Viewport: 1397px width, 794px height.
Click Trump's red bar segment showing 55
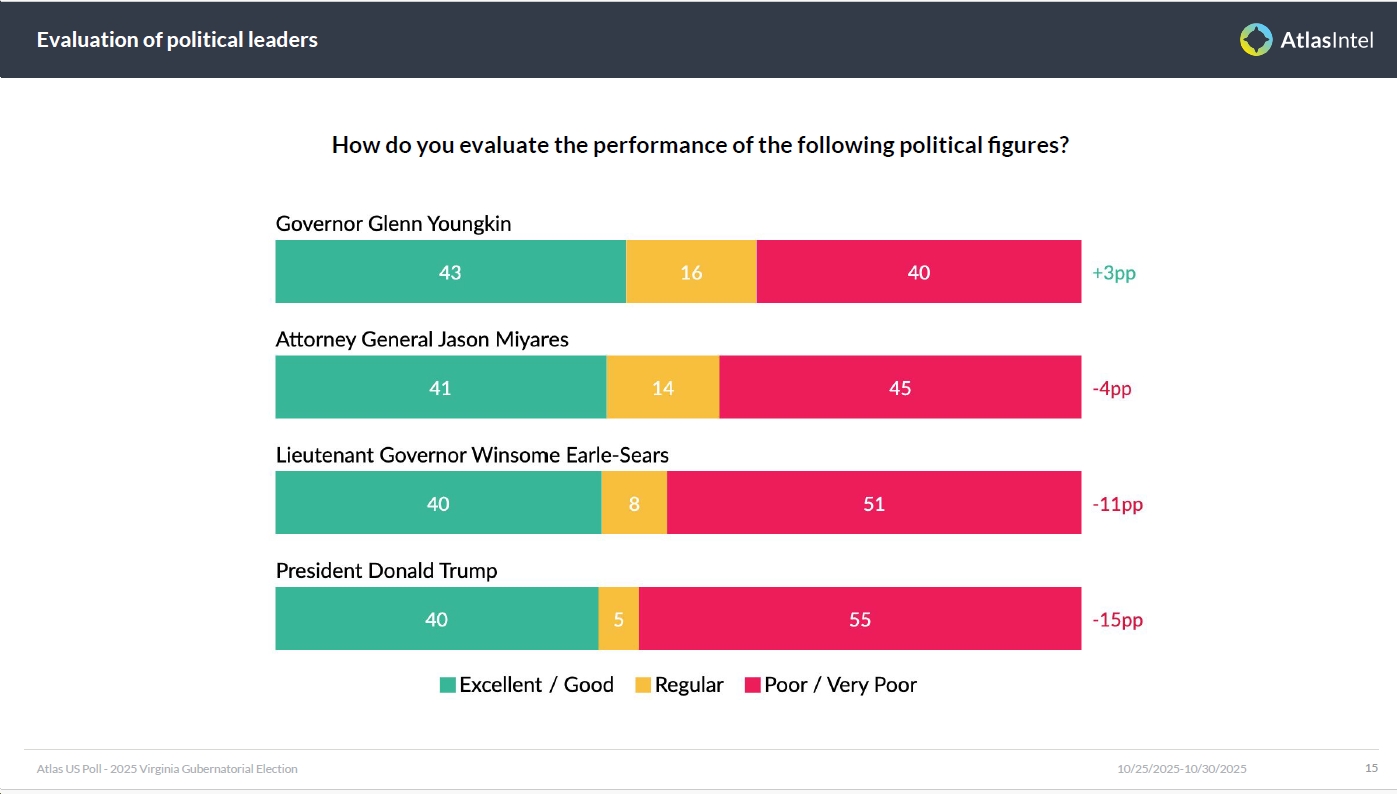[860, 619]
